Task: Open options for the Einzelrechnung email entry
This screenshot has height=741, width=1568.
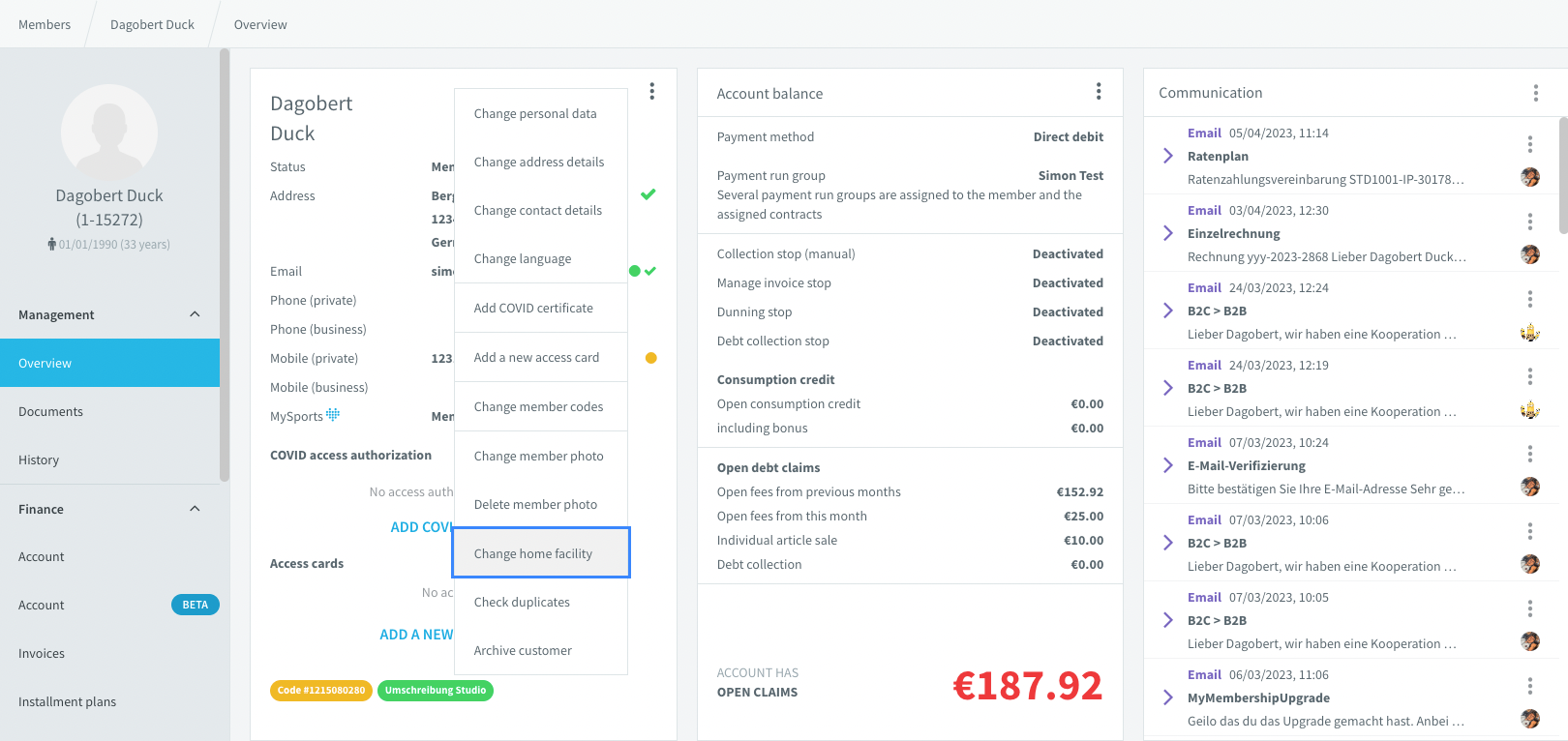Action: tap(1530, 222)
